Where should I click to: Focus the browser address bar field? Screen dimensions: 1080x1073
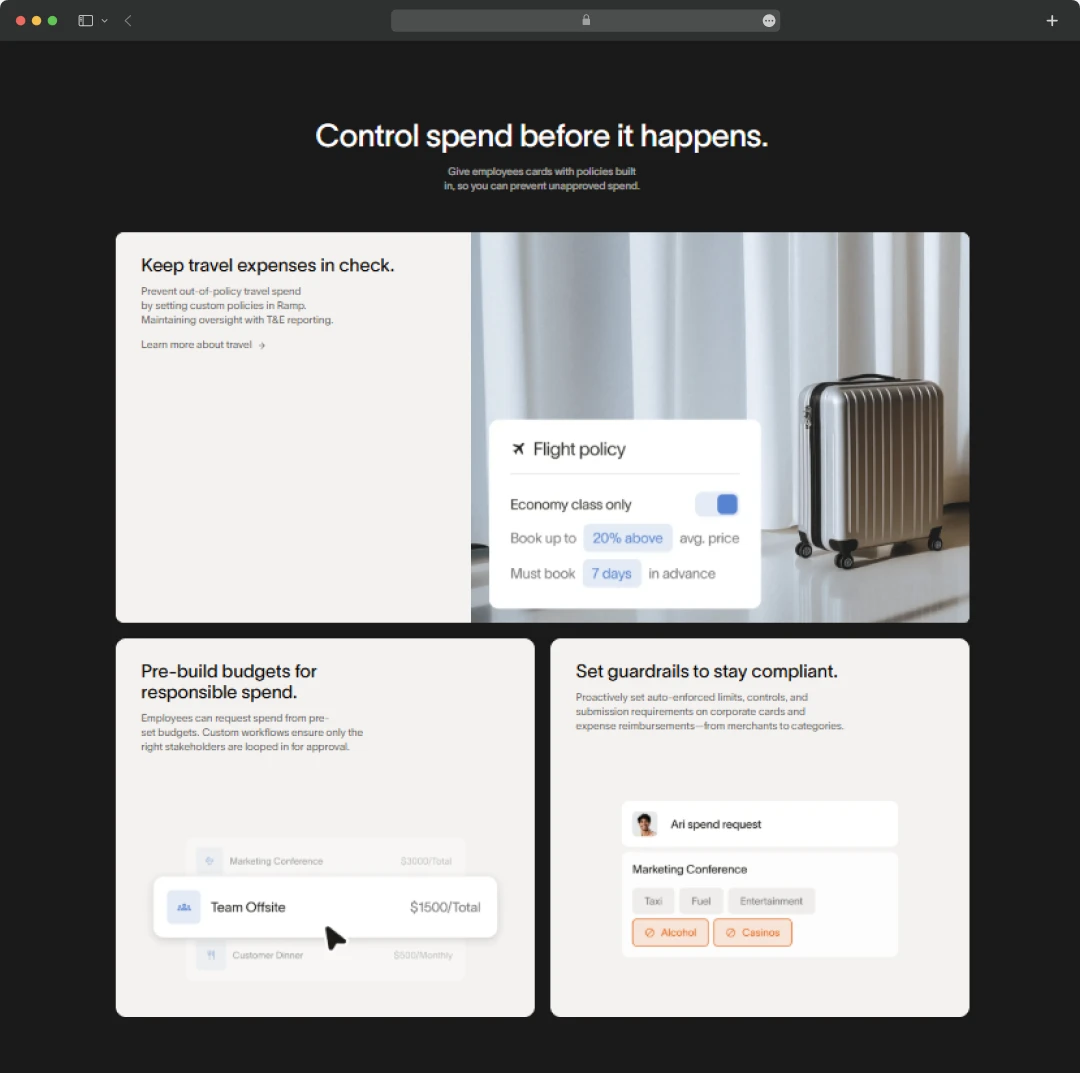tap(585, 21)
